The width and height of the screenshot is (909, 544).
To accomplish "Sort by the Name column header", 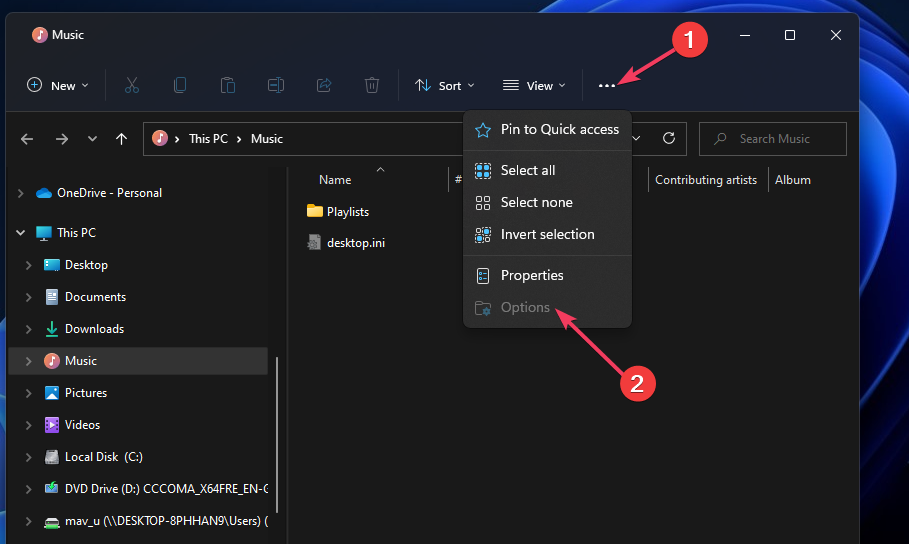I will click(335, 180).
